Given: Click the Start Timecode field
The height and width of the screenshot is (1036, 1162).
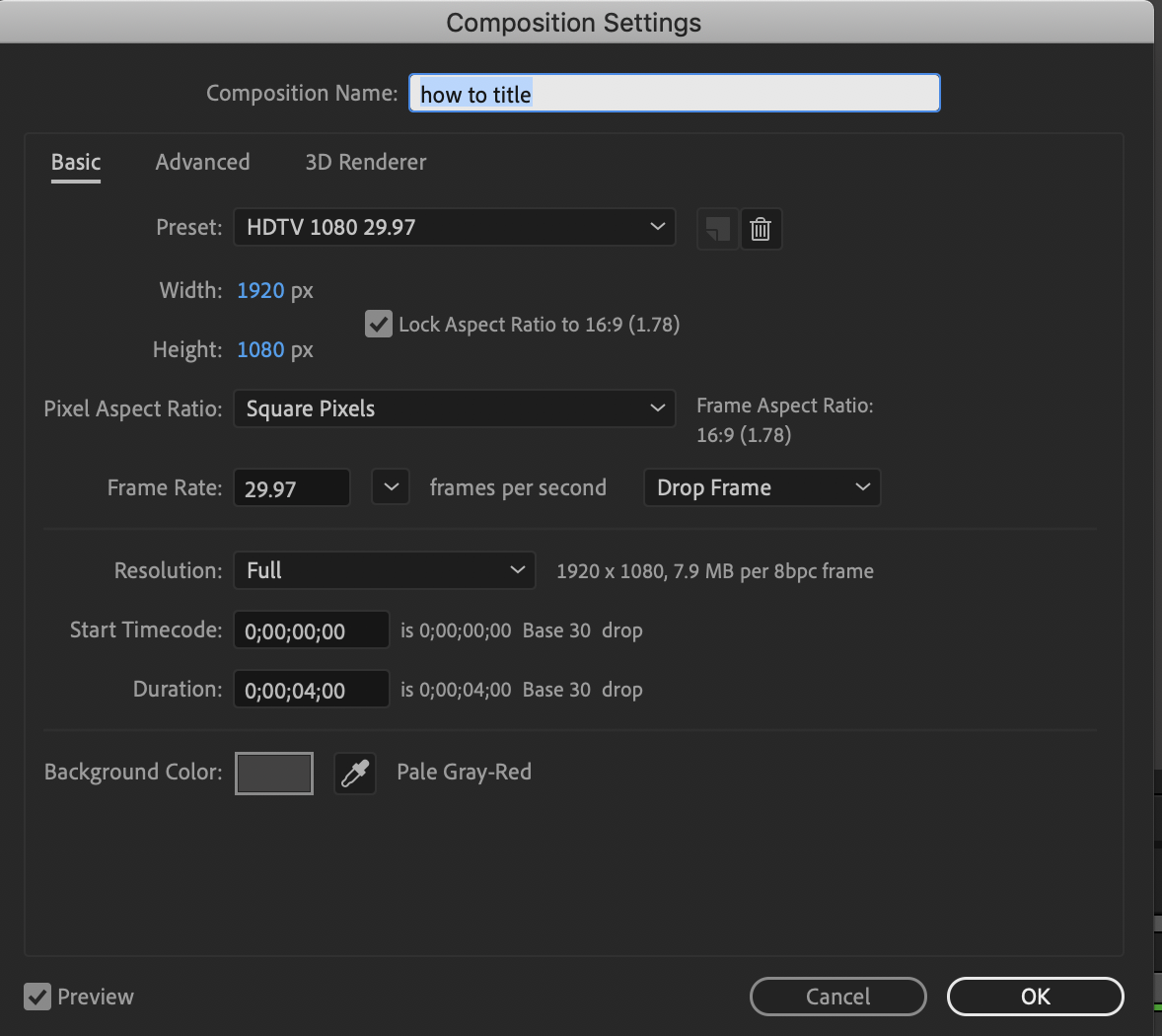Looking at the screenshot, I should 311,630.
